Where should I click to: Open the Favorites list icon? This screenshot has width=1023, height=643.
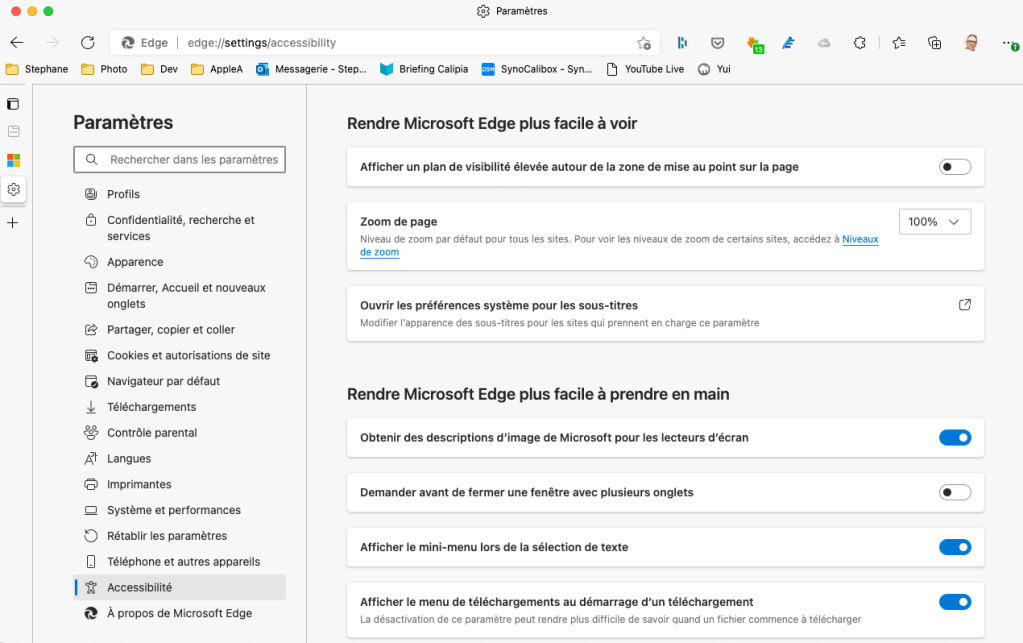pos(898,43)
